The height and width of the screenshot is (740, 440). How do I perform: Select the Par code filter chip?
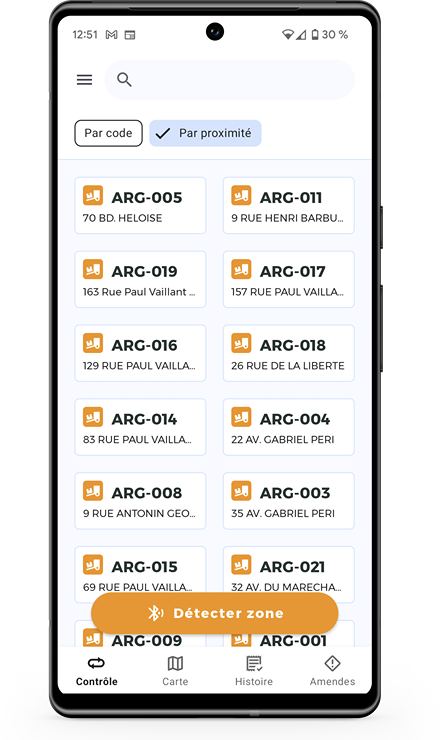[x=108, y=133]
